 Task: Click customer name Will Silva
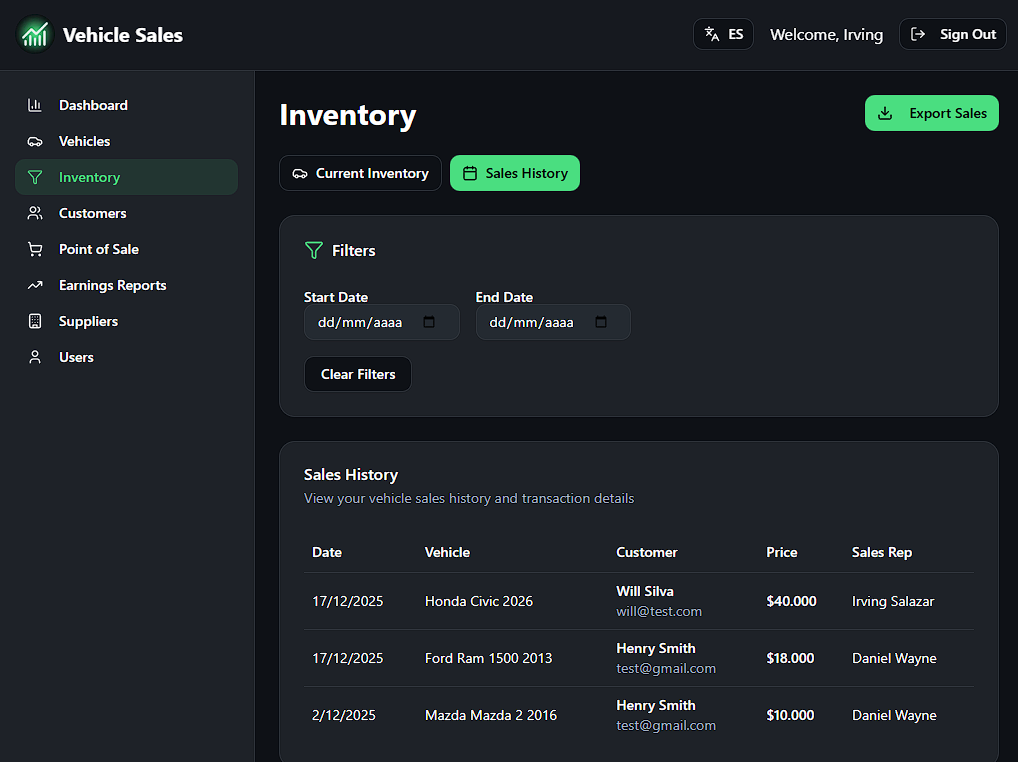(x=645, y=591)
